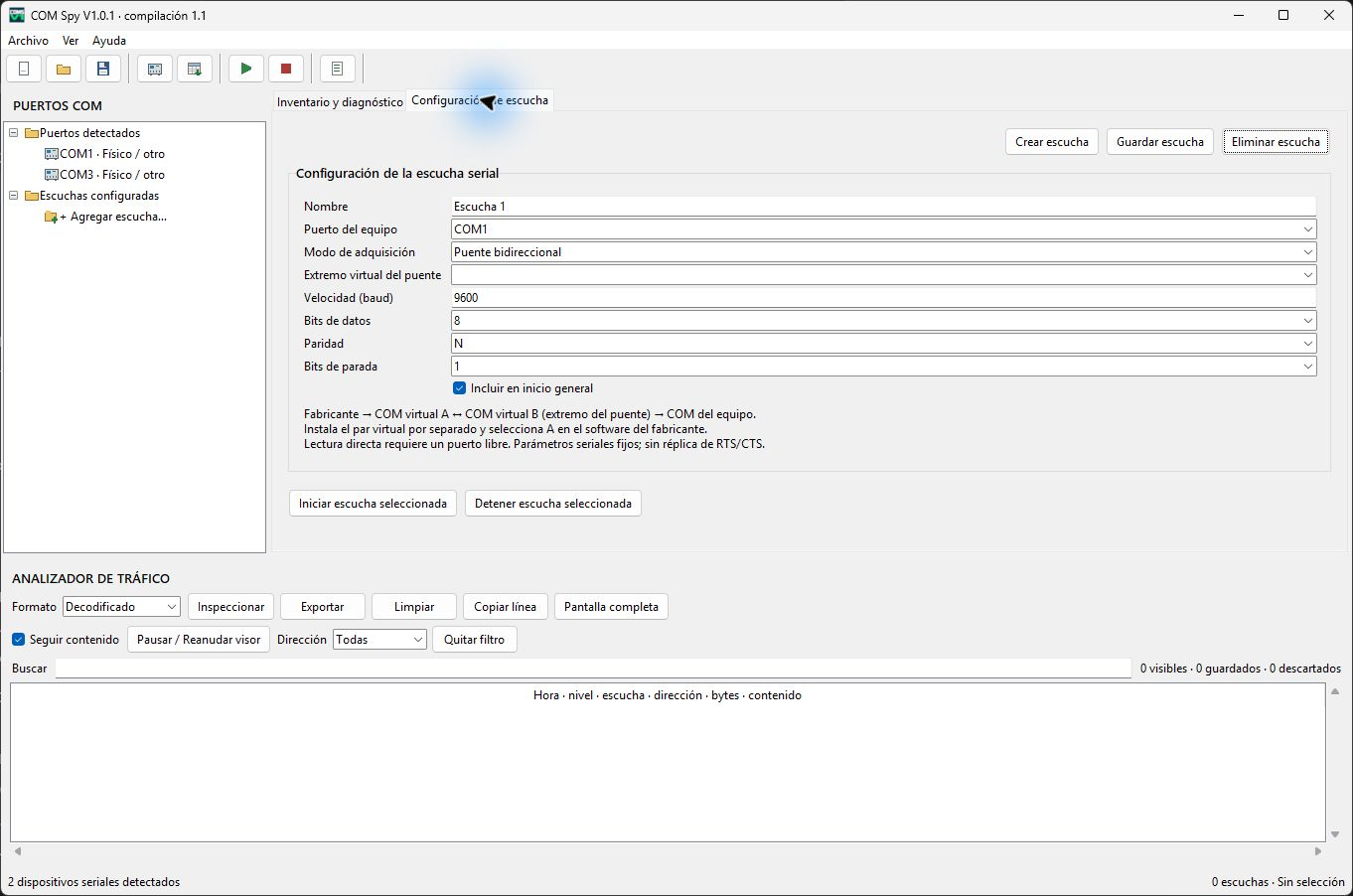Click Iniciar escucha seleccionada
The width and height of the screenshot is (1353, 896).
pos(373,504)
